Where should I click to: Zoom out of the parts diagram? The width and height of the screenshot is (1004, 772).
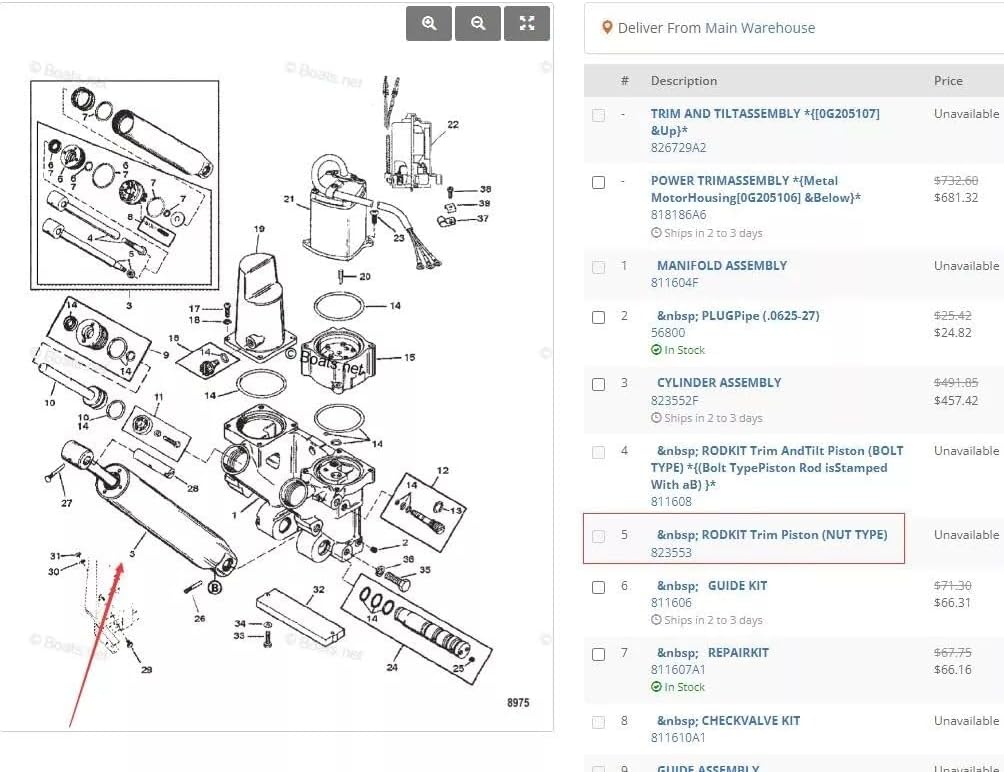(478, 23)
